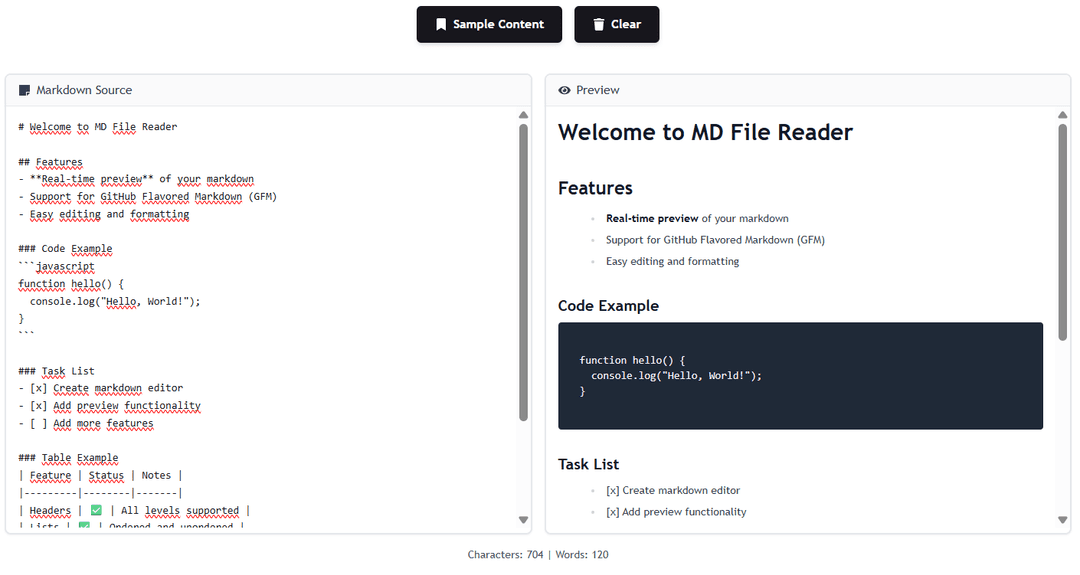This screenshot has height=575, width=1080.
Task: Click the '[x] Create markdown editor' item in Preview
Action: pyautogui.click(x=673, y=490)
